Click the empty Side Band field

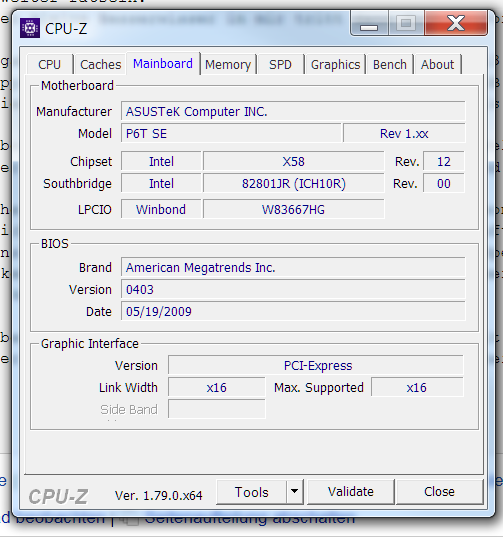click(x=216, y=409)
